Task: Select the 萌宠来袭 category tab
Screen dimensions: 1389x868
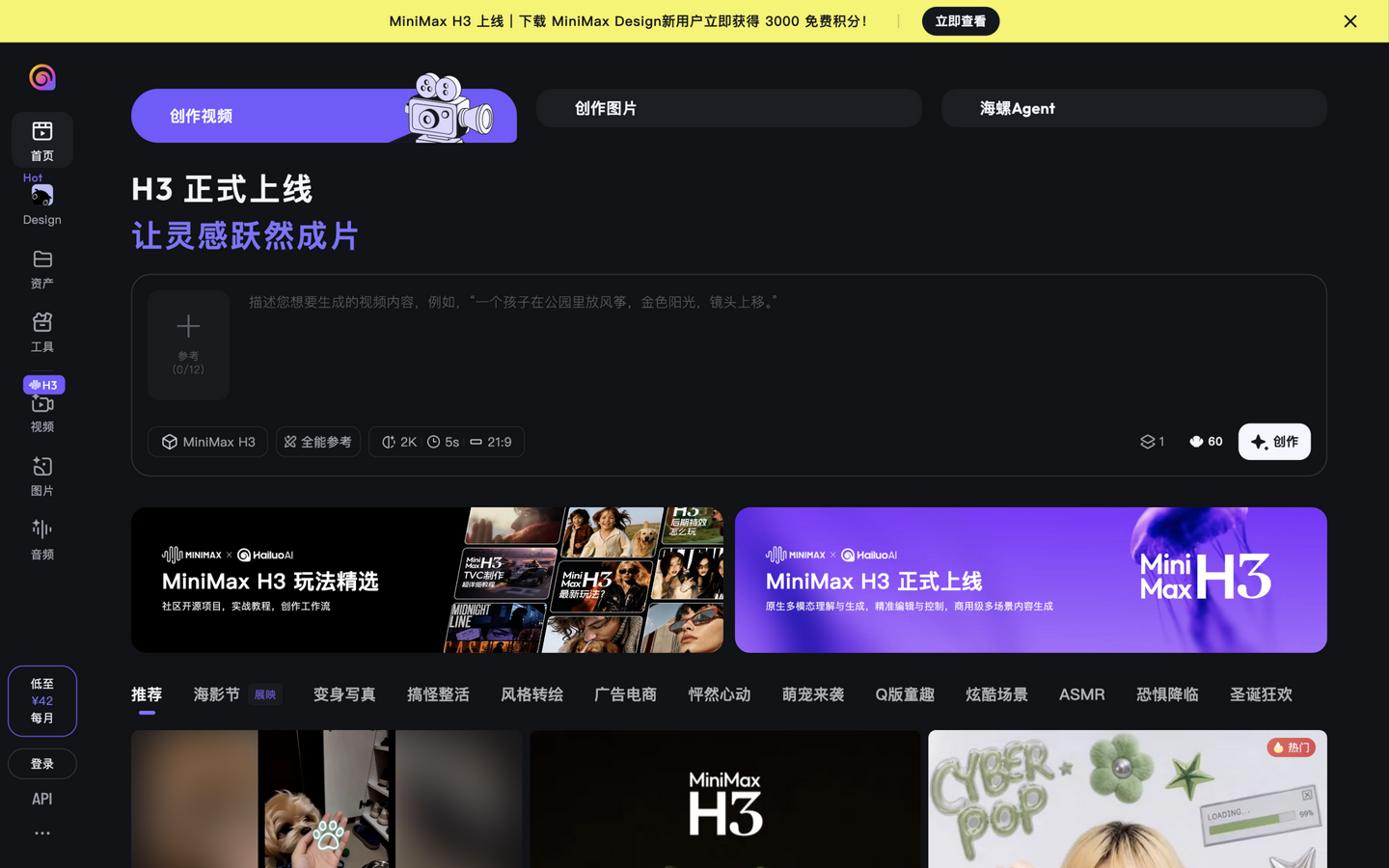Action: [x=813, y=694]
